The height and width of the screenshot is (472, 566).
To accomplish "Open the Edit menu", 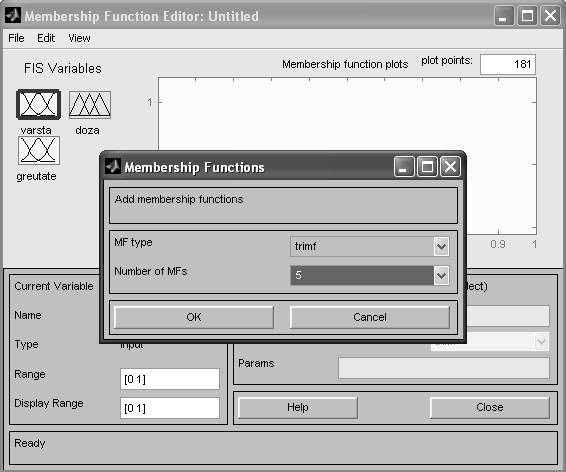I will [x=46, y=38].
